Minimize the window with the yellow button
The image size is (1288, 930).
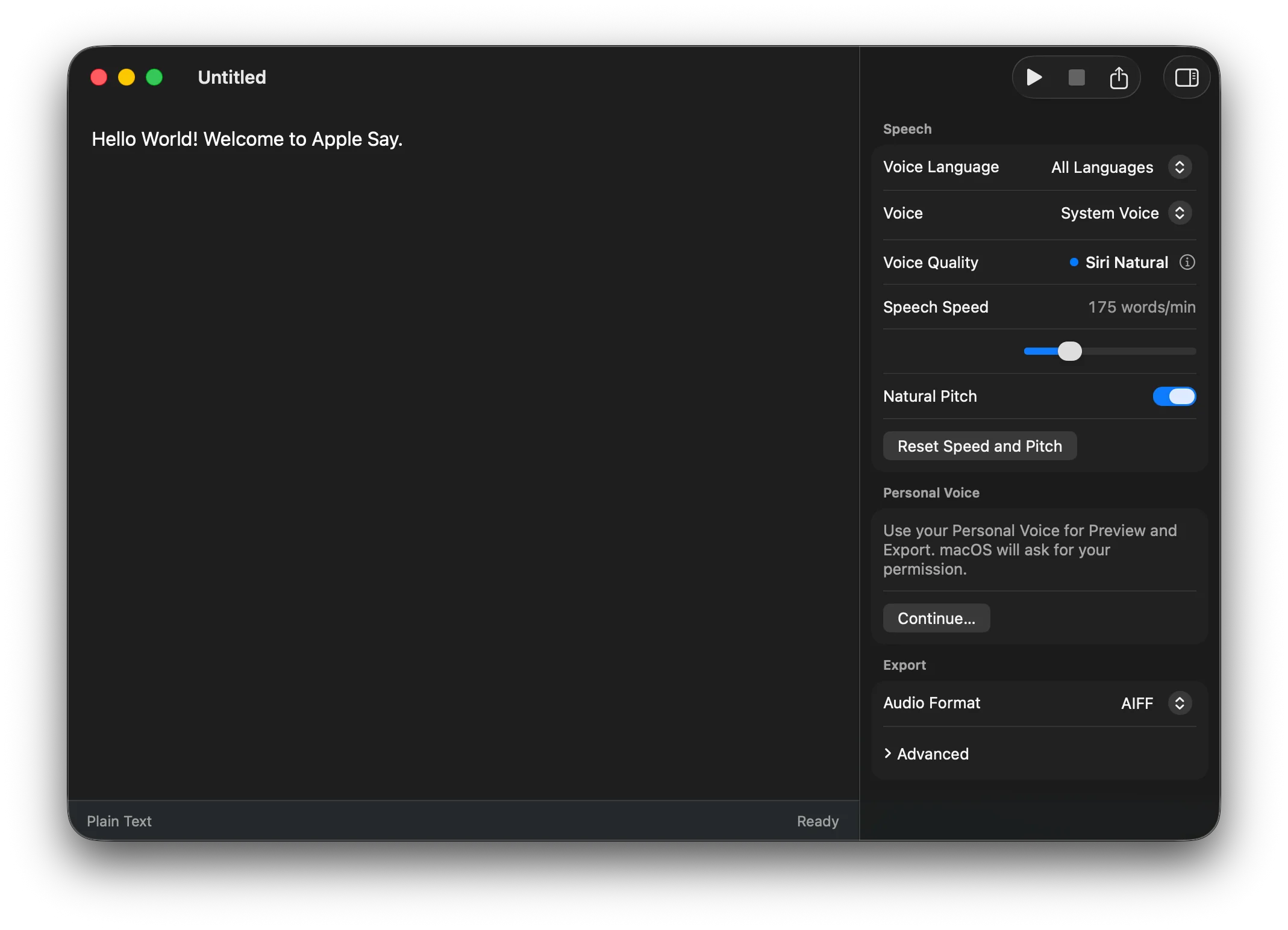[x=127, y=77]
